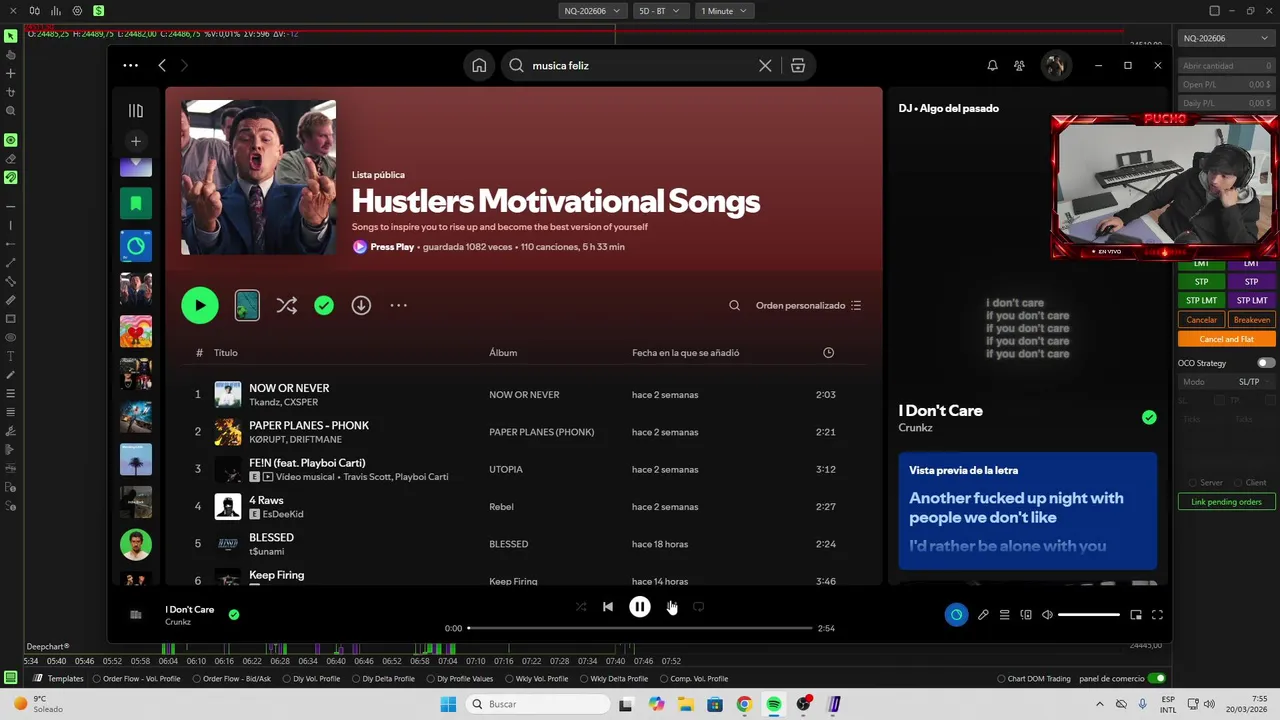Image resolution: width=1280 pixels, height=720 pixels.
Task: Open Chrome from the taskbar
Action: point(744,704)
